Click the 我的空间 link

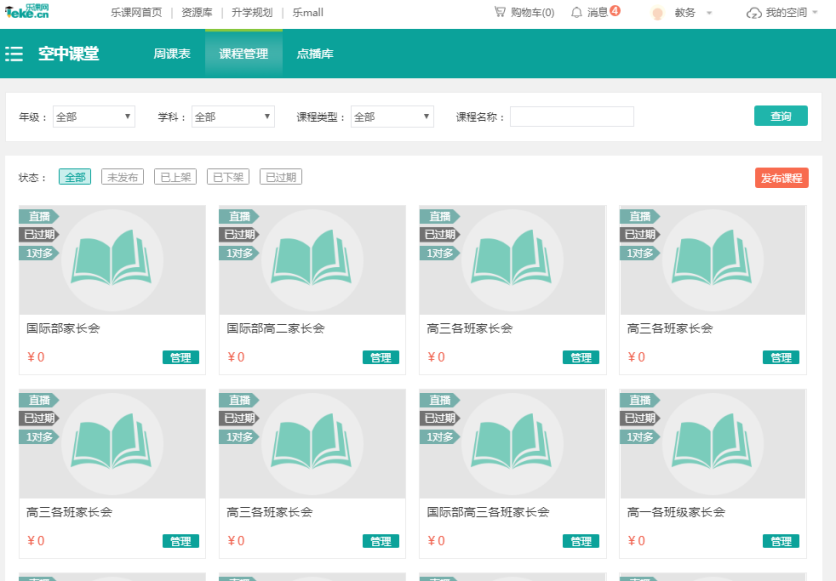point(786,12)
